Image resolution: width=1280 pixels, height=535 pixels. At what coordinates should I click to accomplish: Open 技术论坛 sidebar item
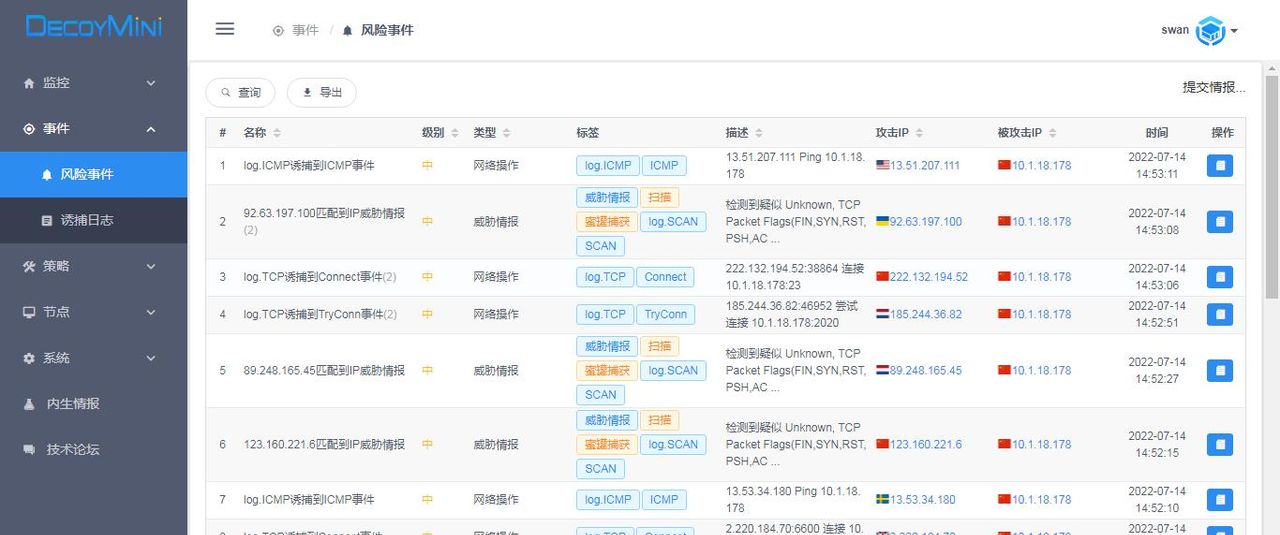pos(94,450)
